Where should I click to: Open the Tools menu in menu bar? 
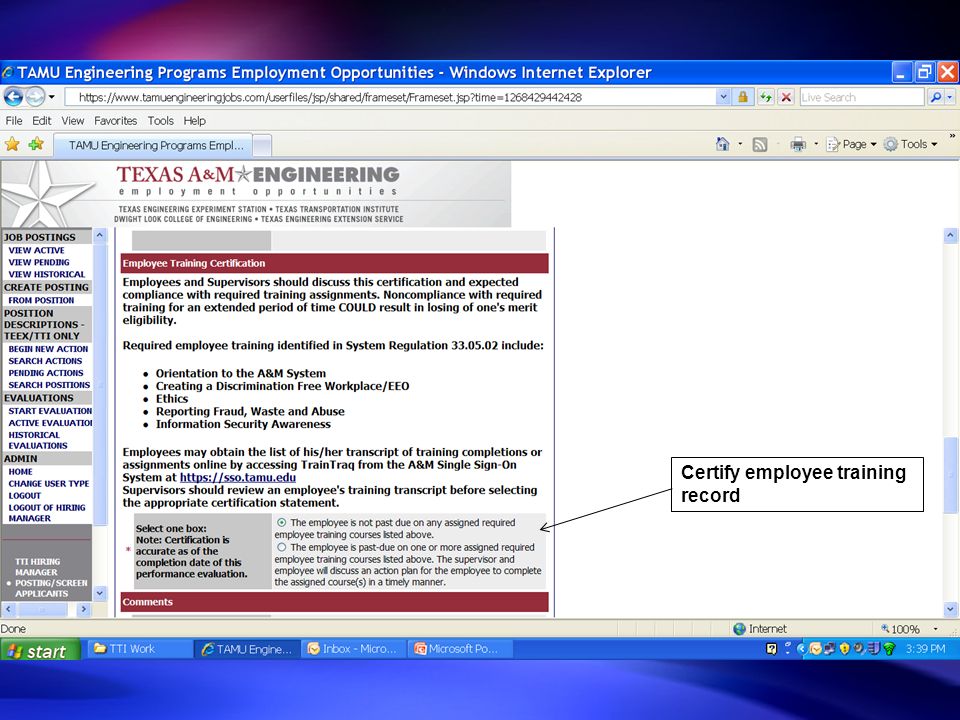point(160,121)
